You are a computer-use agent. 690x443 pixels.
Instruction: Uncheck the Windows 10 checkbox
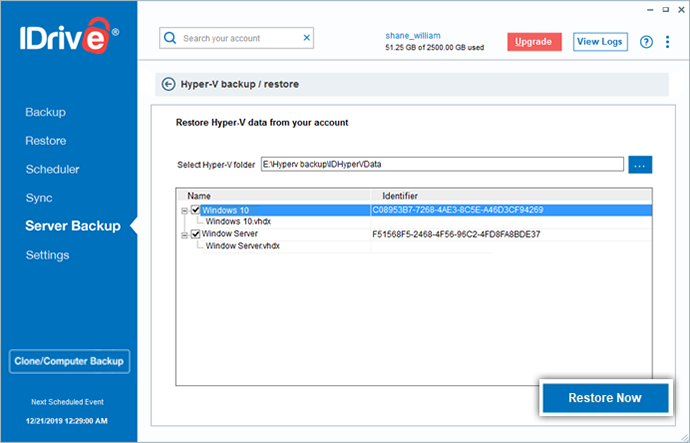[x=195, y=210]
